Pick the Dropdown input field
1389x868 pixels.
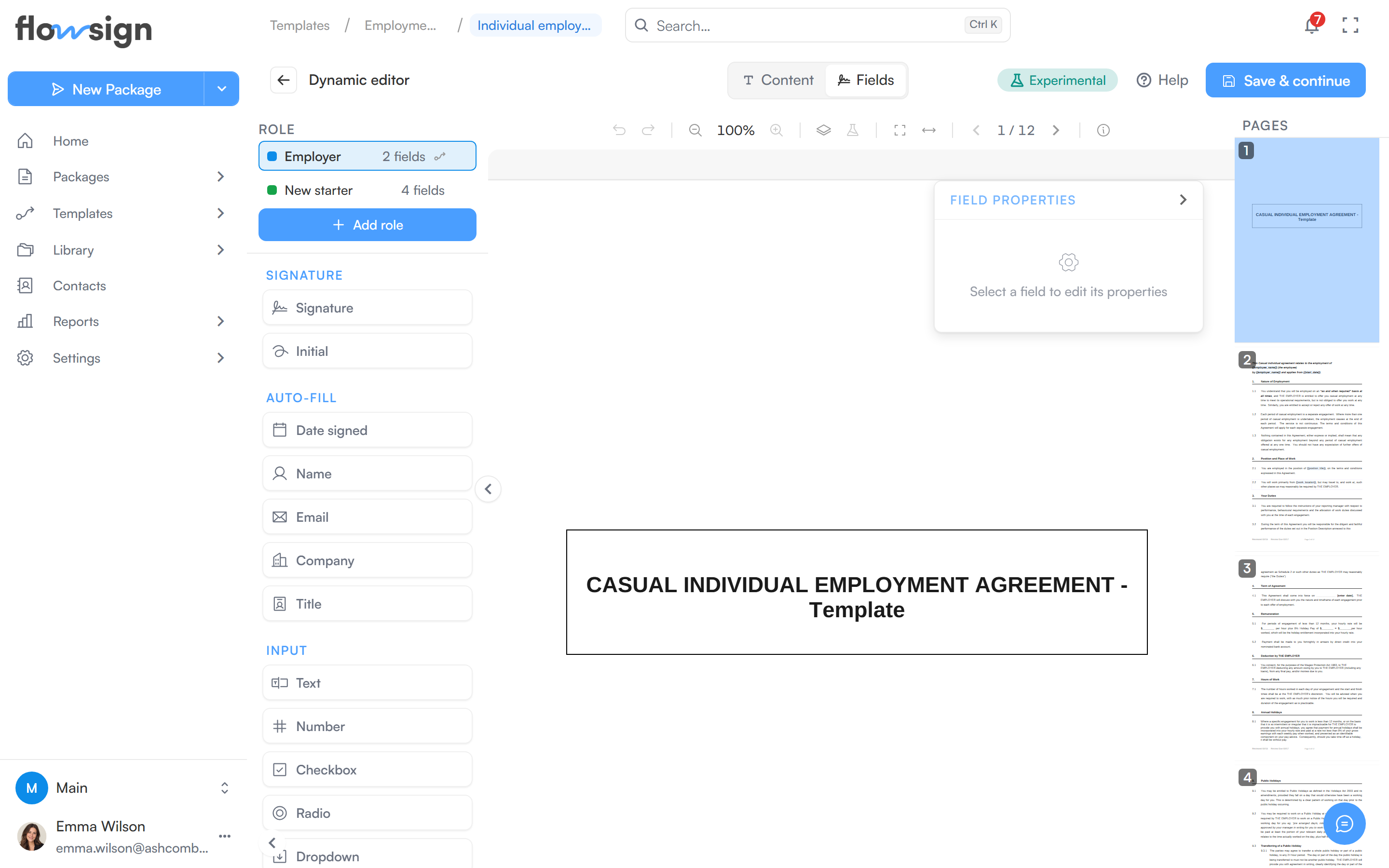[368, 854]
